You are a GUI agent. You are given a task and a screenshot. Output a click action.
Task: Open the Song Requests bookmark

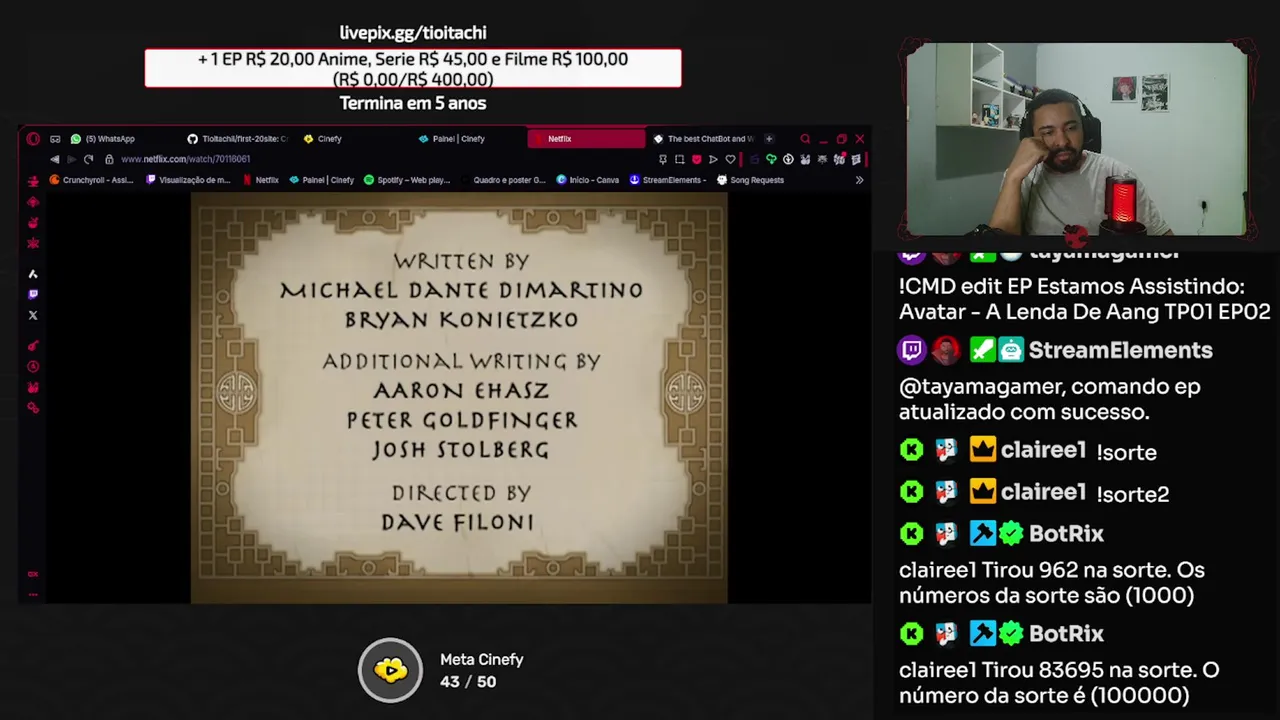click(x=750, y=180)
